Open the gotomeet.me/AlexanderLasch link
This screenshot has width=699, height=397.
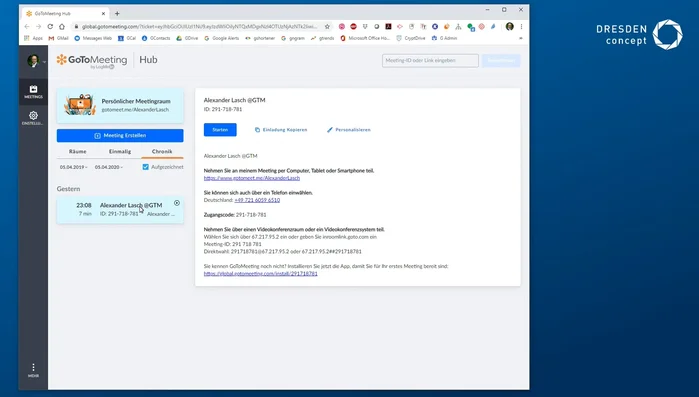click(252, 178)
